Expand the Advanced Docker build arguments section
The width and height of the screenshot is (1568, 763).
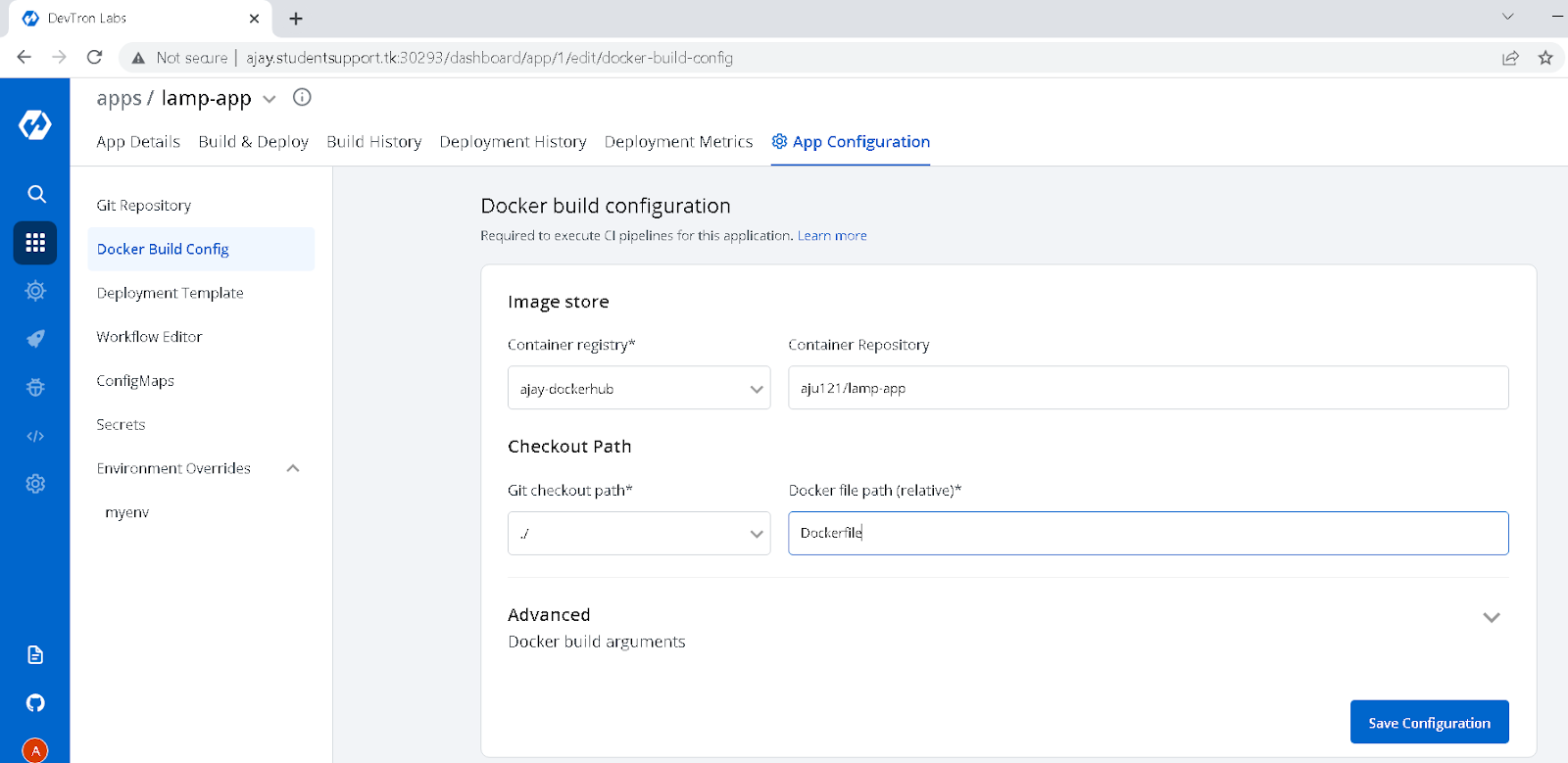(1491, 617)
